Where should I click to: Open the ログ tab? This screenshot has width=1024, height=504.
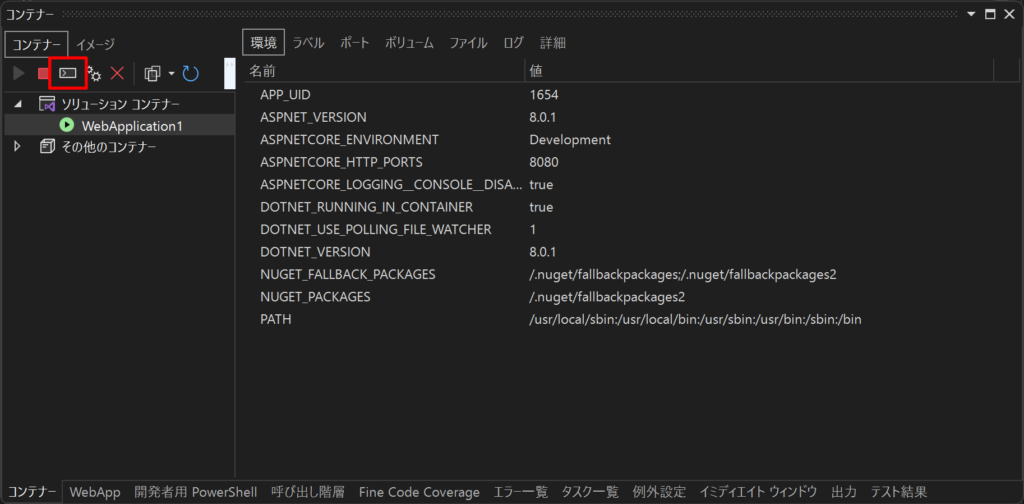pyautogui.click(x=513, y=43)
